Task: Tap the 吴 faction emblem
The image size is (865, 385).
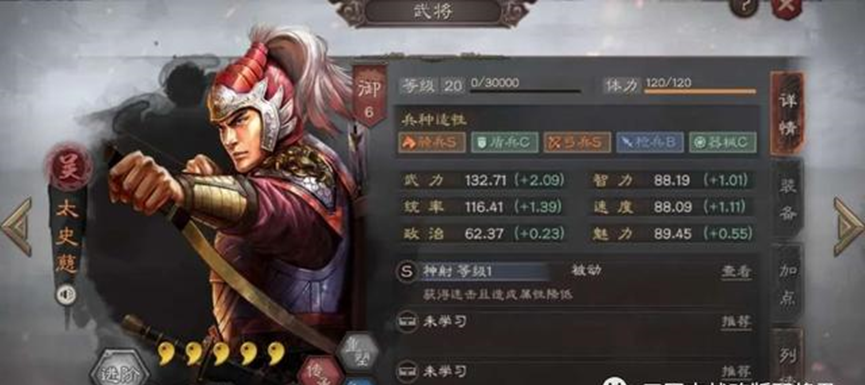Action: [70, 167]
